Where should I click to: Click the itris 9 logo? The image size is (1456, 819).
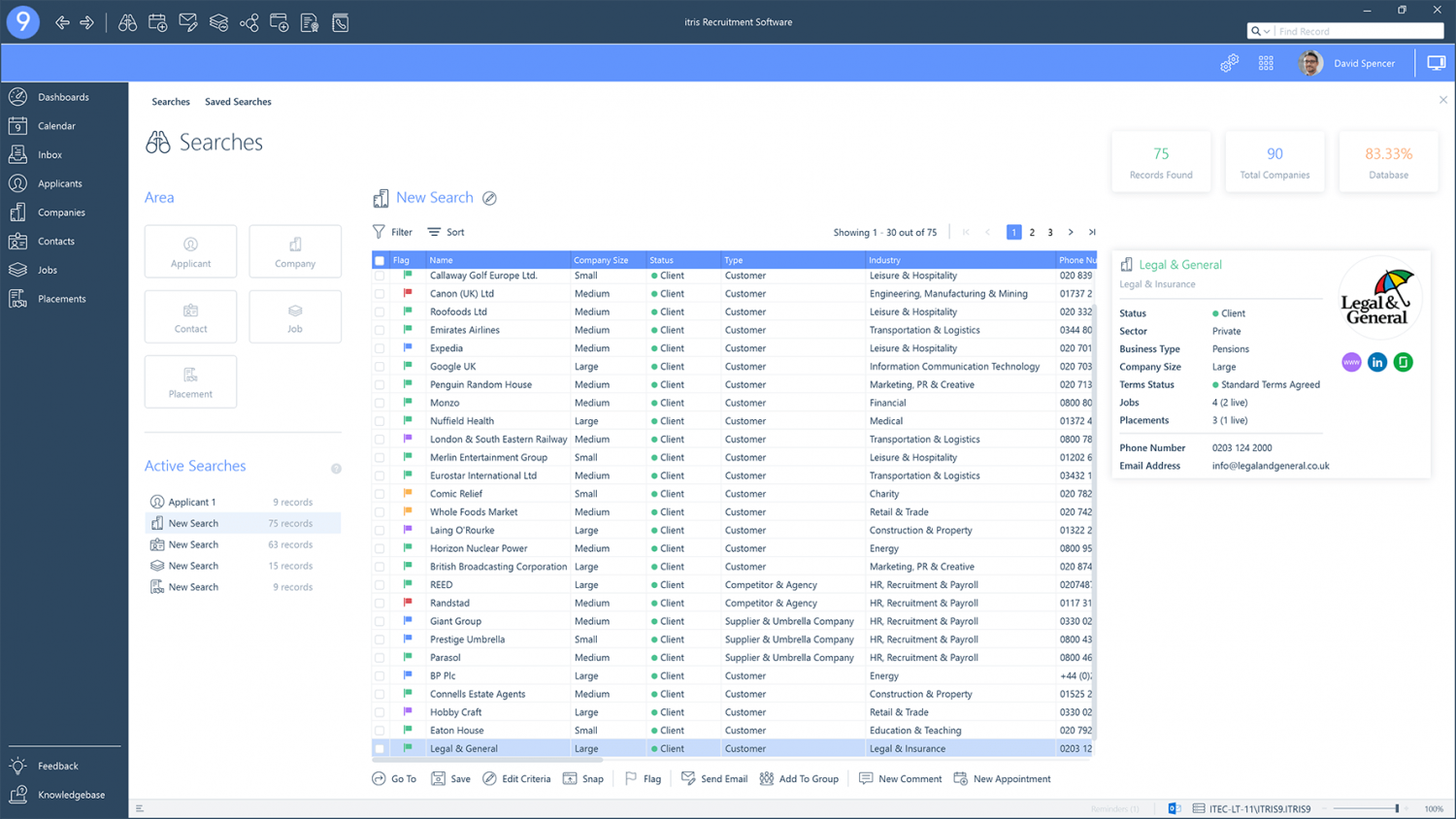[x=23, y=21]
